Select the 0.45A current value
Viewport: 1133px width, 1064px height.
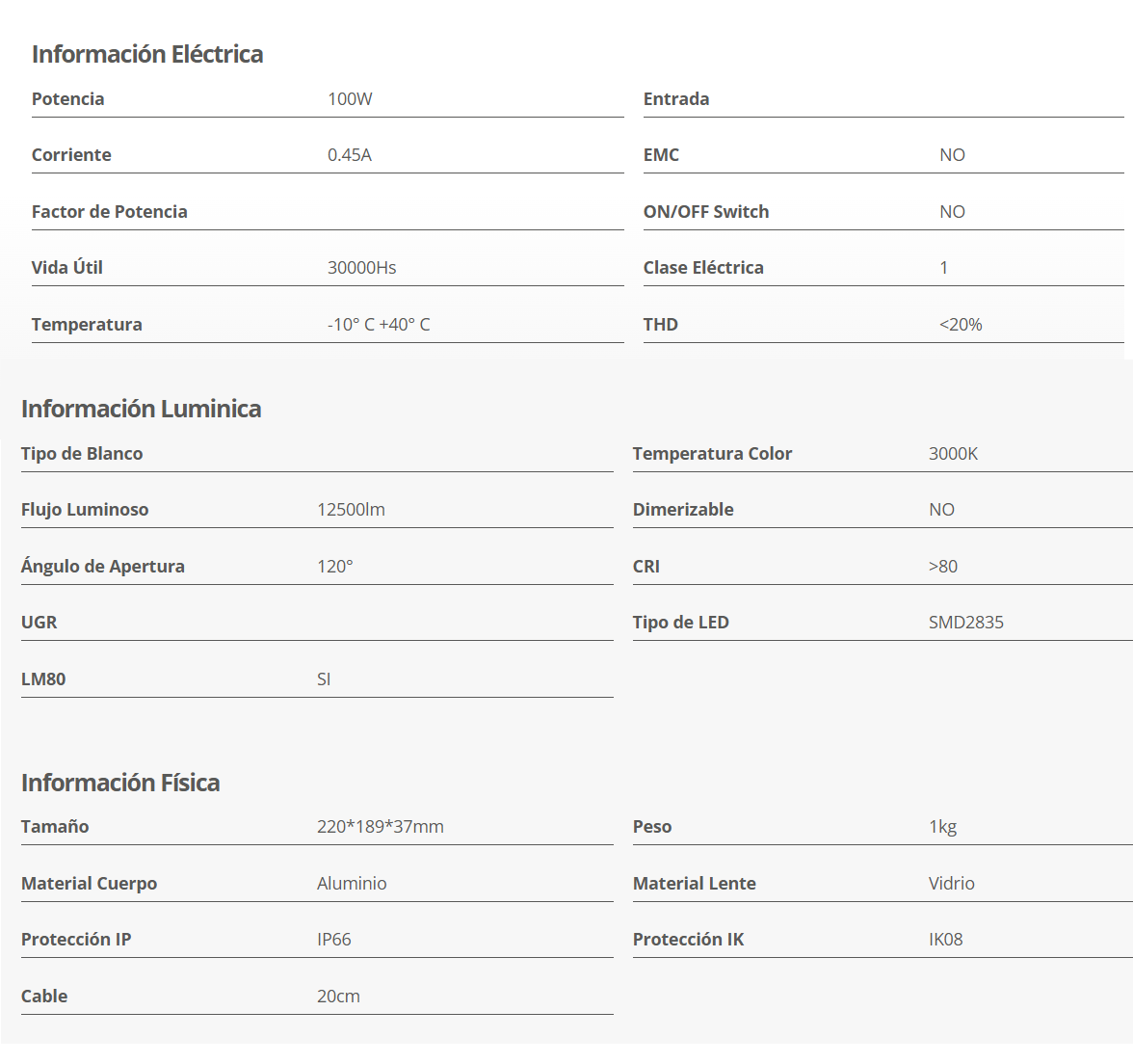point(350,155)
